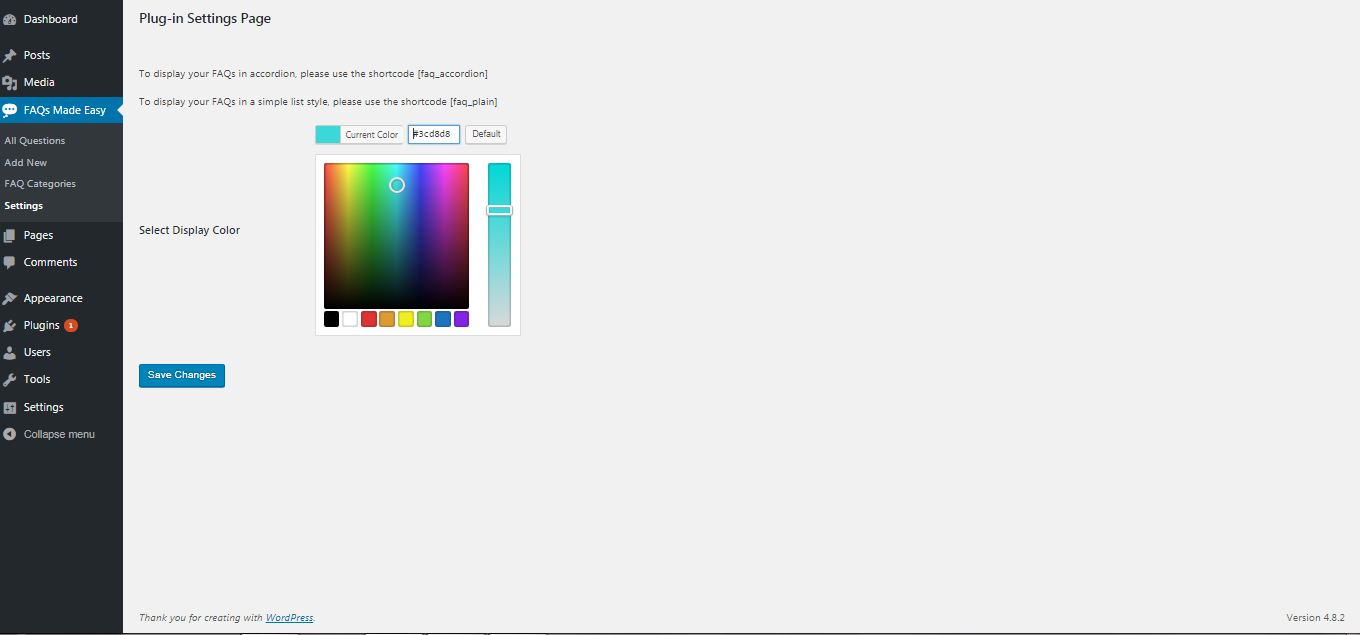Viewport: 1360px width, 635px height.
Task: Click the Posts pushpin icon
Action: 10,55
